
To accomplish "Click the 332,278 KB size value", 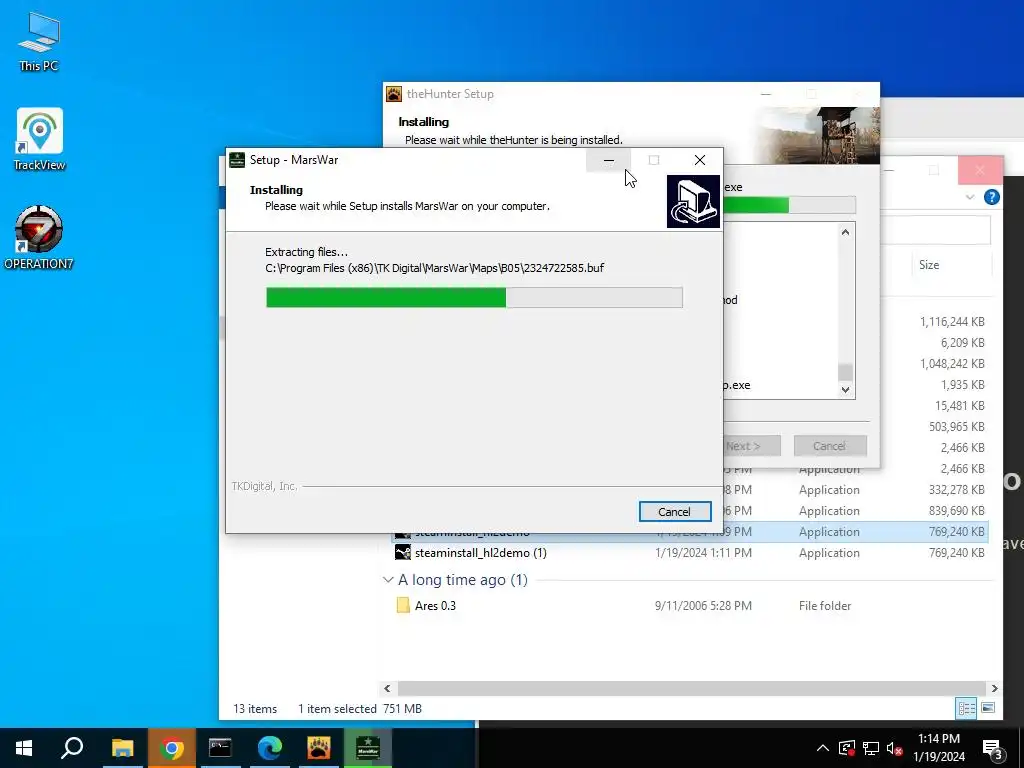I will click(957, 489).
